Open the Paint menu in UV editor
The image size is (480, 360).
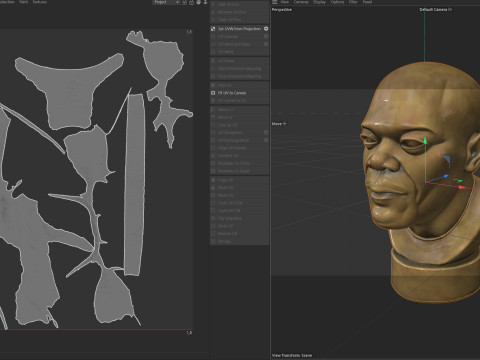pos(23,2)
